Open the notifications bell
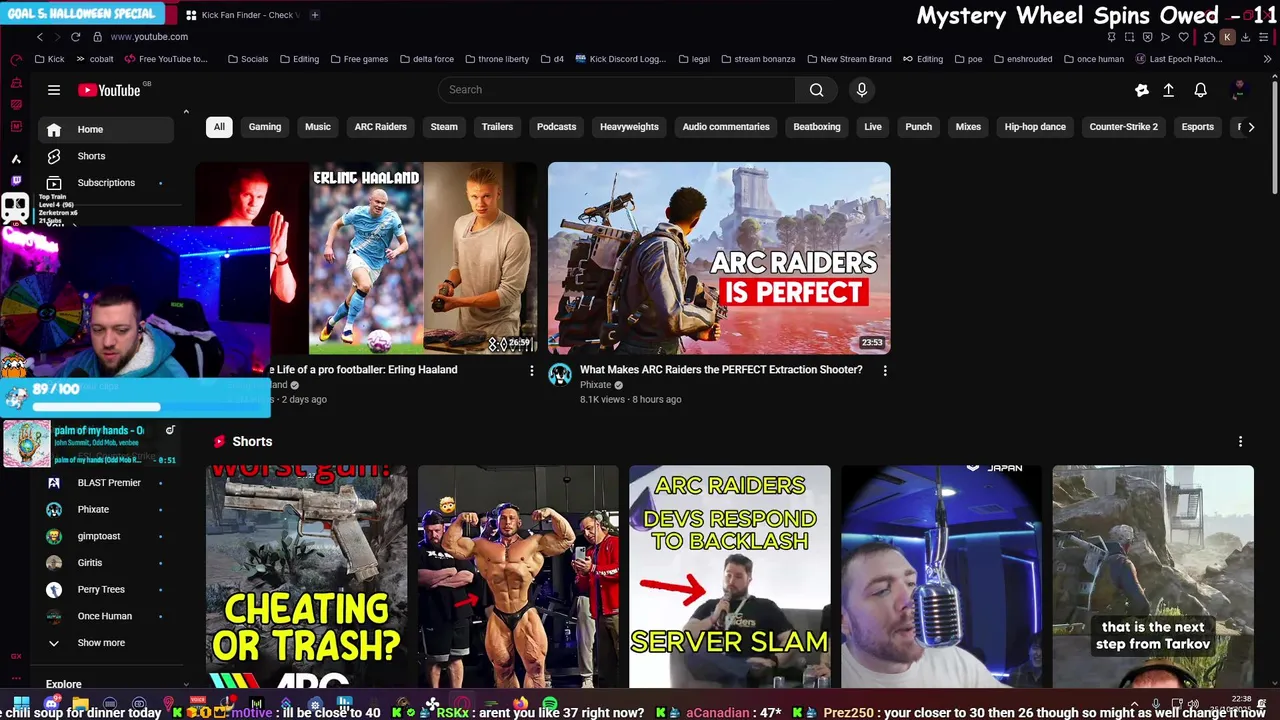This screenshot has height=720, width=1280. (x=1200, y=90)
